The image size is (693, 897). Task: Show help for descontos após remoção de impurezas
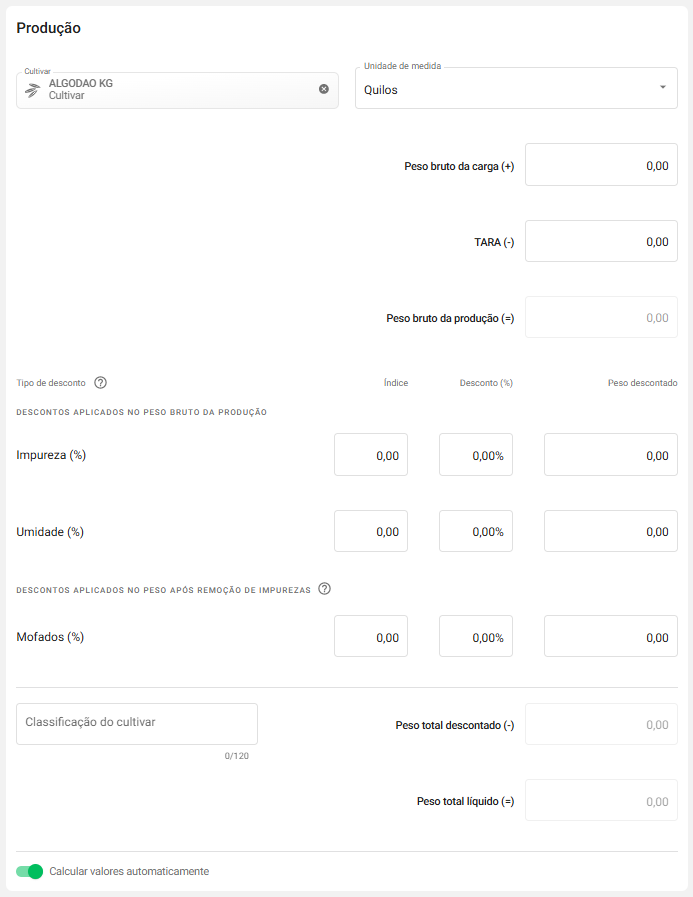click(x=324, y=589)
